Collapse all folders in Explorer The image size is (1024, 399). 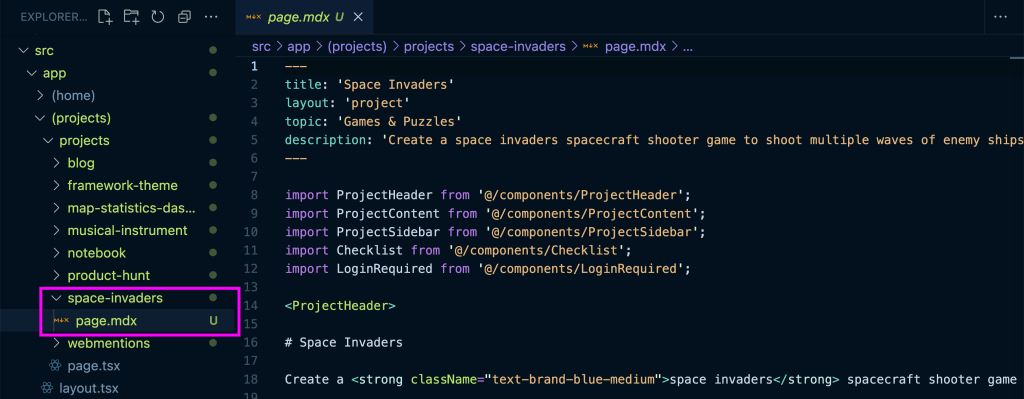[x=184, y=17]
